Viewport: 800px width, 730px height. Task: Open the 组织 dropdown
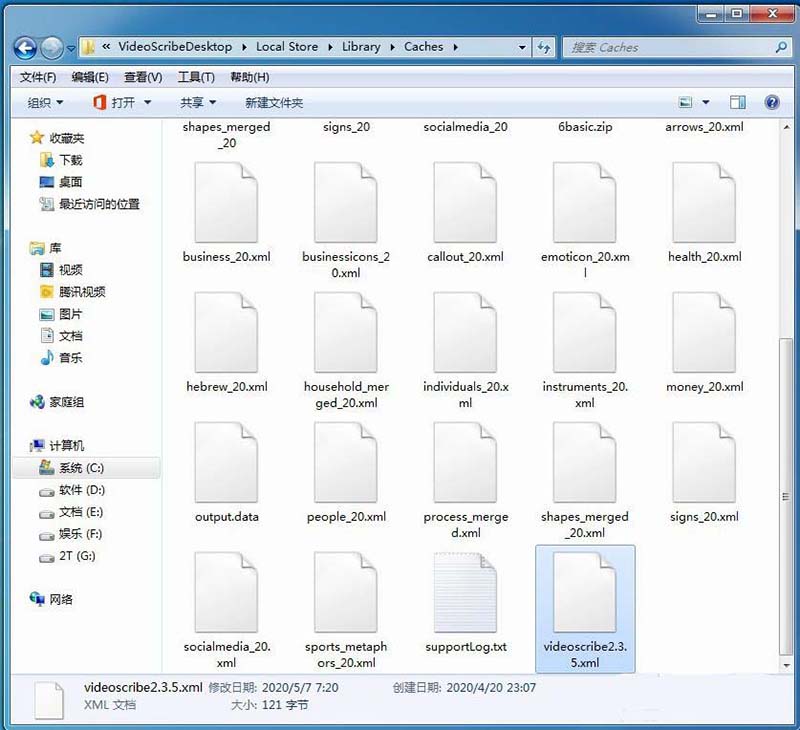click(x=45, y=103)
